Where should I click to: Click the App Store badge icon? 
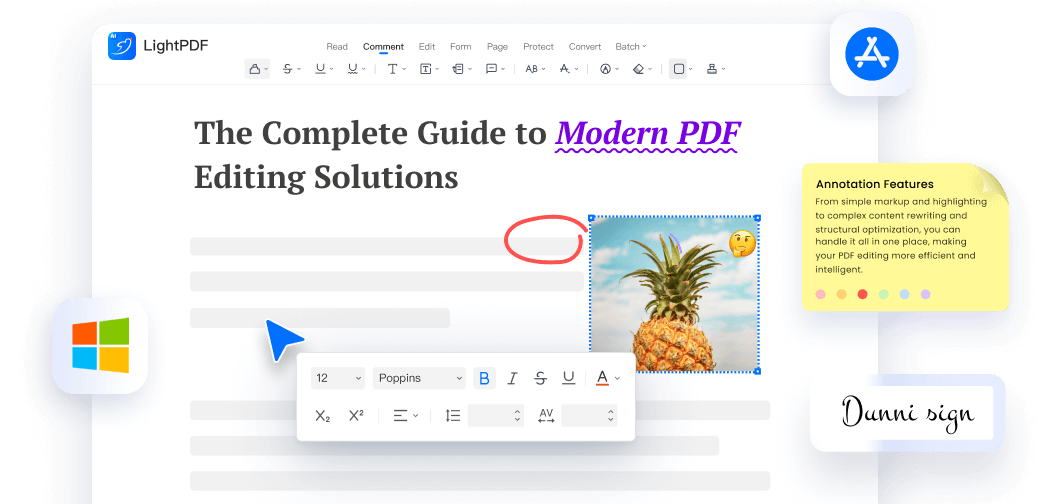click(x=872, y=54)
